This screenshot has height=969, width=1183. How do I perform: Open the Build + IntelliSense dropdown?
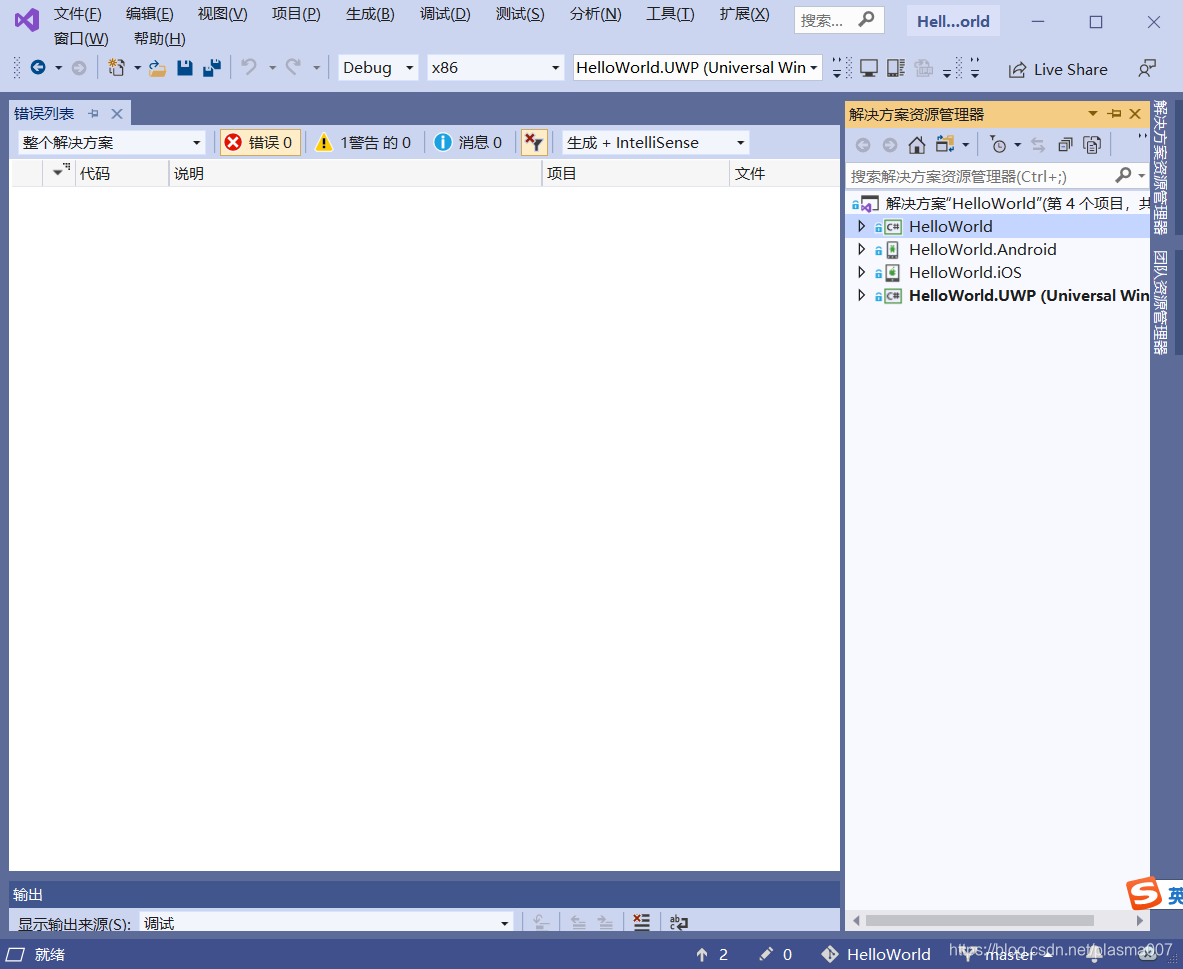pyautogui.click(x=656, y=143)
